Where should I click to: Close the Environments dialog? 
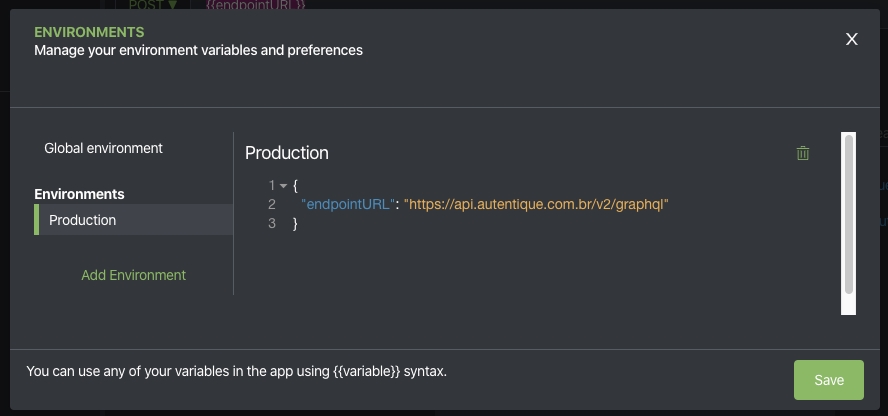[852, 39]
